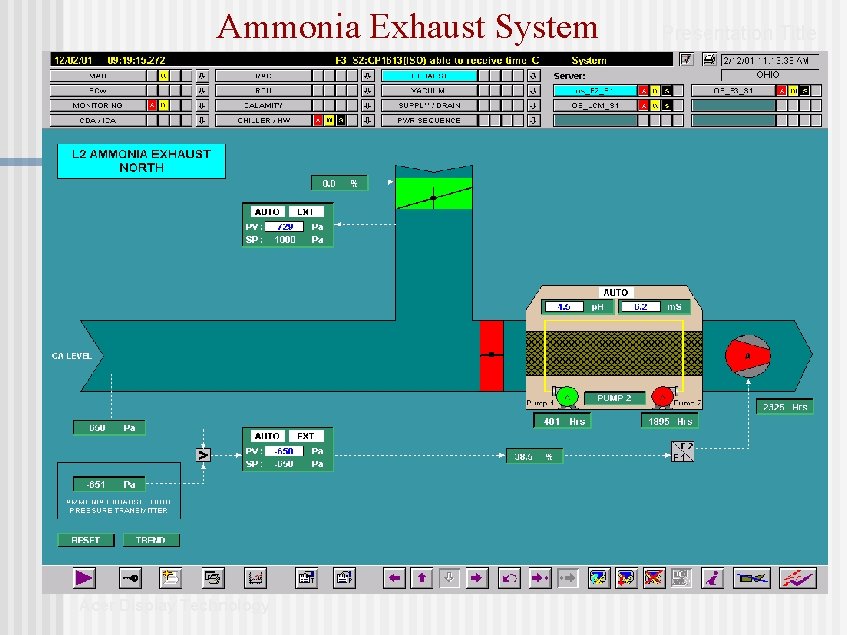The image size is (847, 635).
Task: Click the -651 Pa transmitter readout
Action: coord(110,484)
